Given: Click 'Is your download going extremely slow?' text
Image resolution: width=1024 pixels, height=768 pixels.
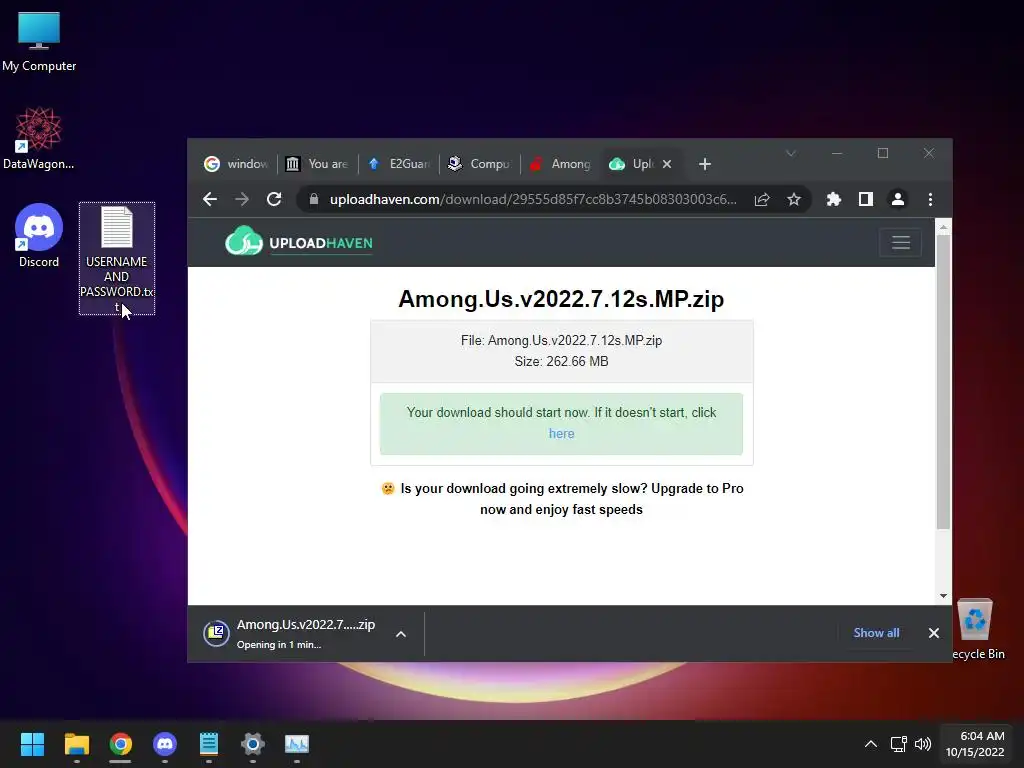Looking at the screenshot, I should click(523, 488).
